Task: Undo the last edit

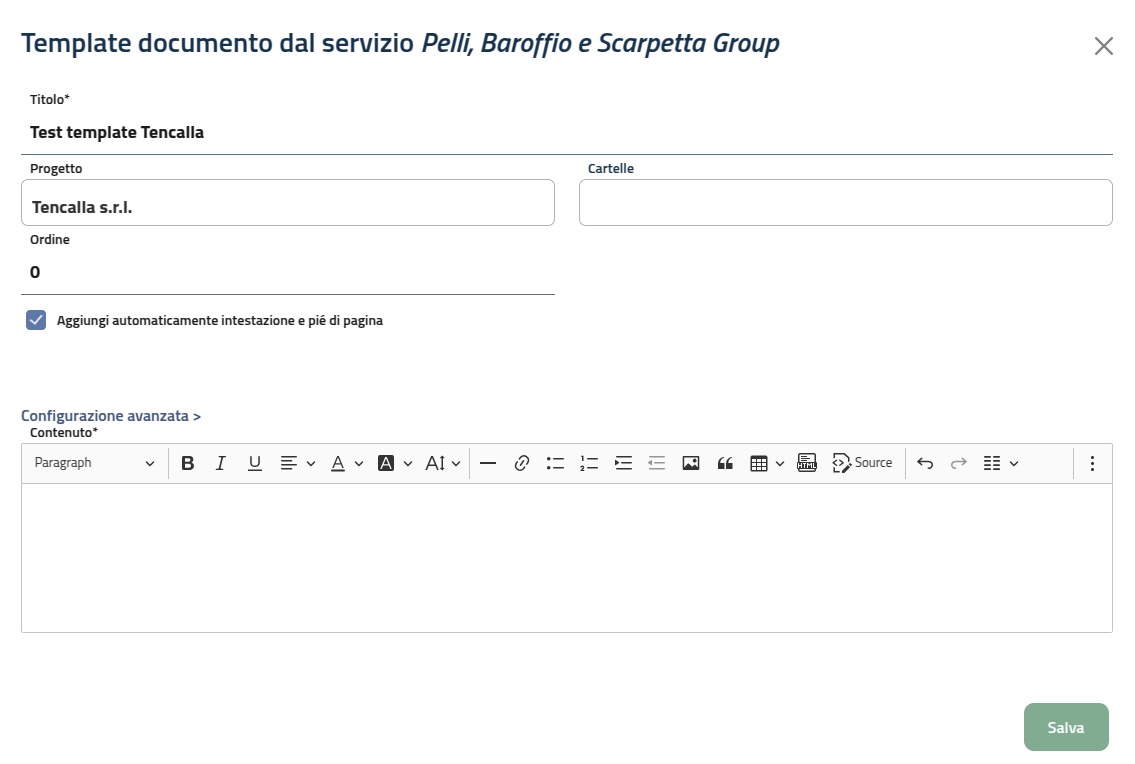Action: [x=925, y=463]
